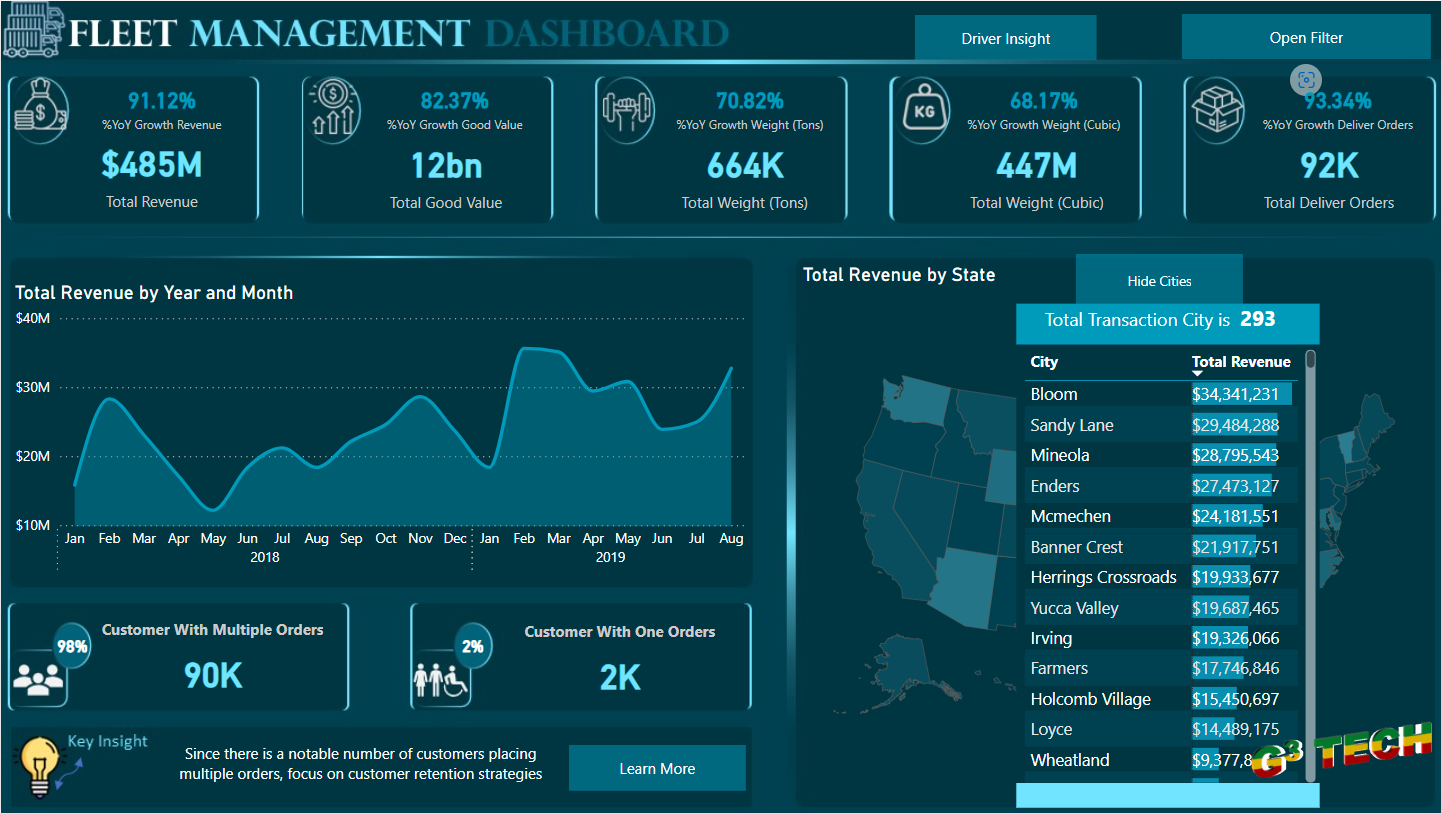The image size is (1441, 814).
Task: Select the Sandy Lane city row
Action: tap(1161, 425)
